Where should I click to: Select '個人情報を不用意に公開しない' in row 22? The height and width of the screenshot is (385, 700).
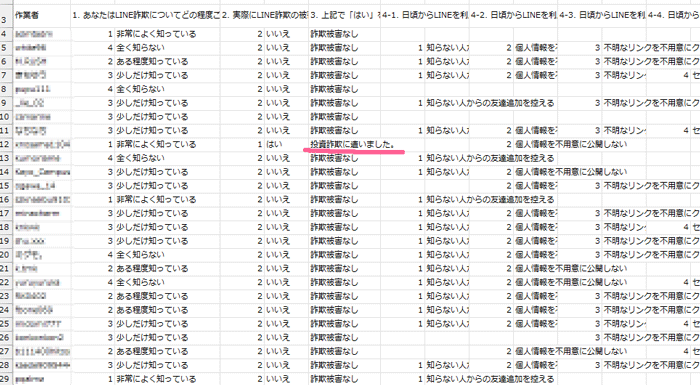coord(571,283)
